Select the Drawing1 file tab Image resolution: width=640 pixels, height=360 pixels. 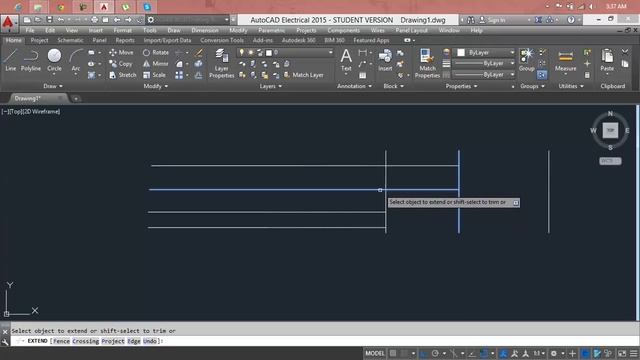[x=28, y=98]
